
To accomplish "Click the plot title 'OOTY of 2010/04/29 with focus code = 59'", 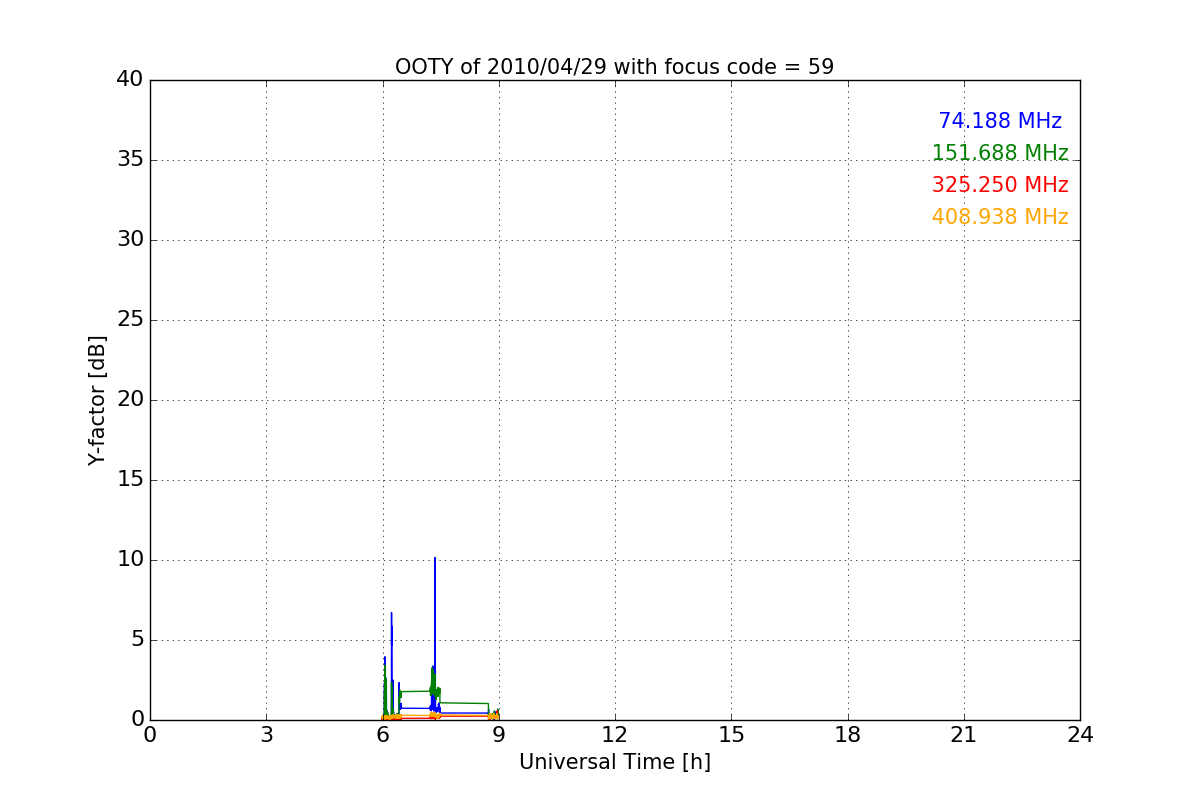I will [x=614, y=67].
